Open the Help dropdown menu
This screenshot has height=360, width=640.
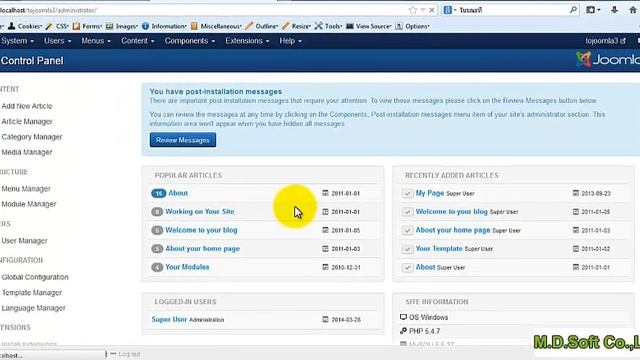(x=291, y=41)
